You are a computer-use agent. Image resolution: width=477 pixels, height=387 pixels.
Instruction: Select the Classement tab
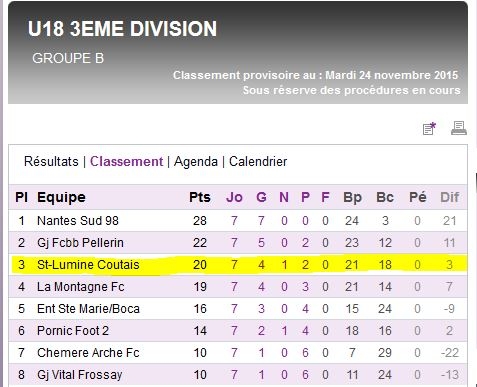127,161
